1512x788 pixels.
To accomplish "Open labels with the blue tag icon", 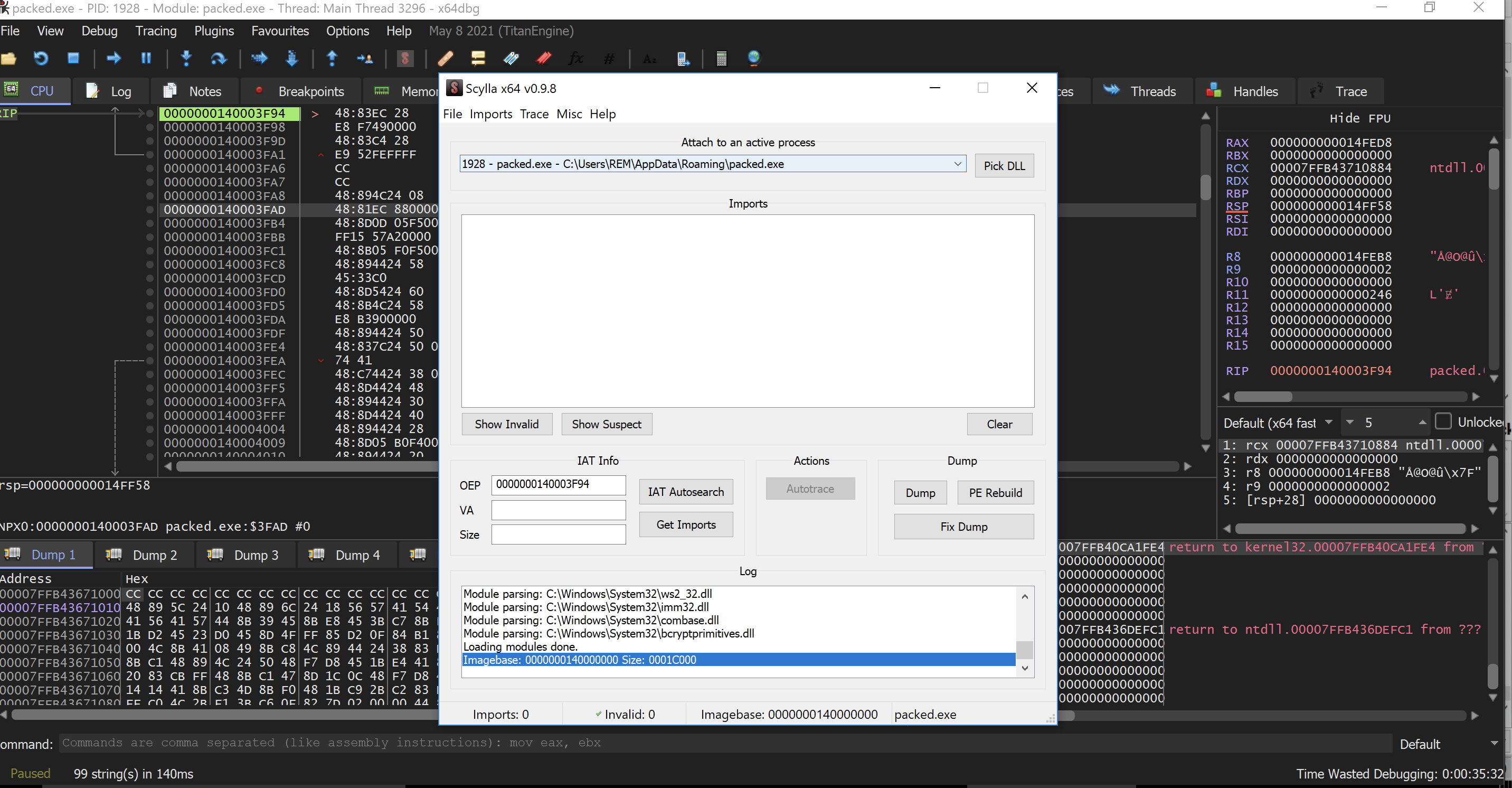I will 511,58.
